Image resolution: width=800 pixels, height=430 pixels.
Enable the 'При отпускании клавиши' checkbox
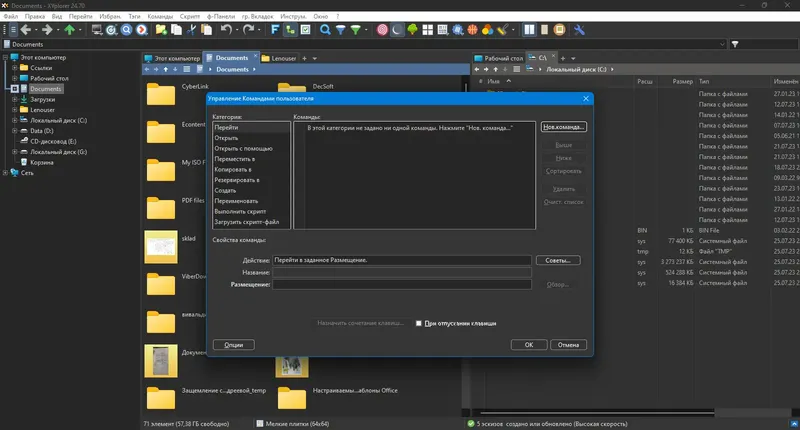coord(418,323)
